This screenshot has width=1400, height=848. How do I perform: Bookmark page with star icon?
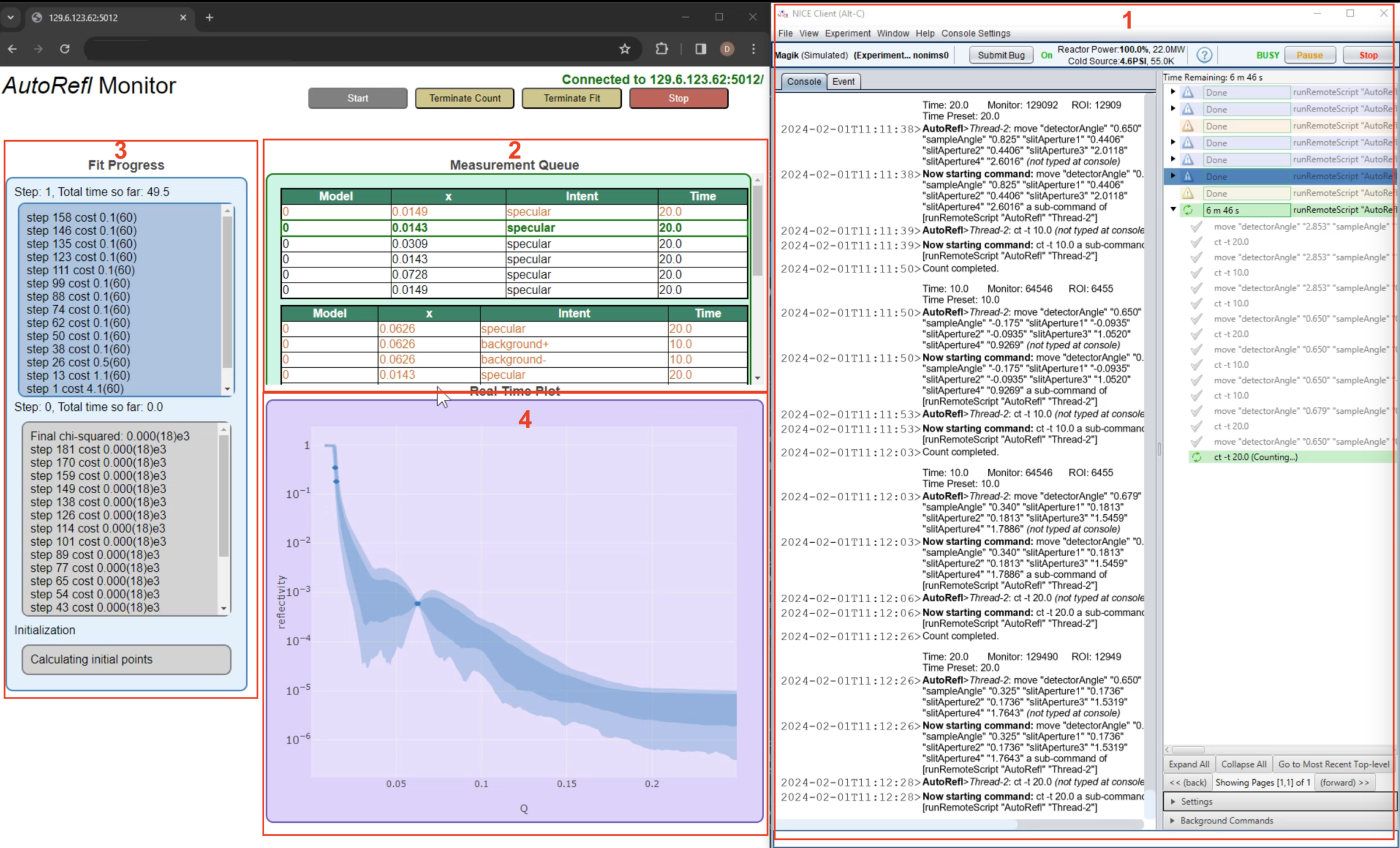click(625, 49)
